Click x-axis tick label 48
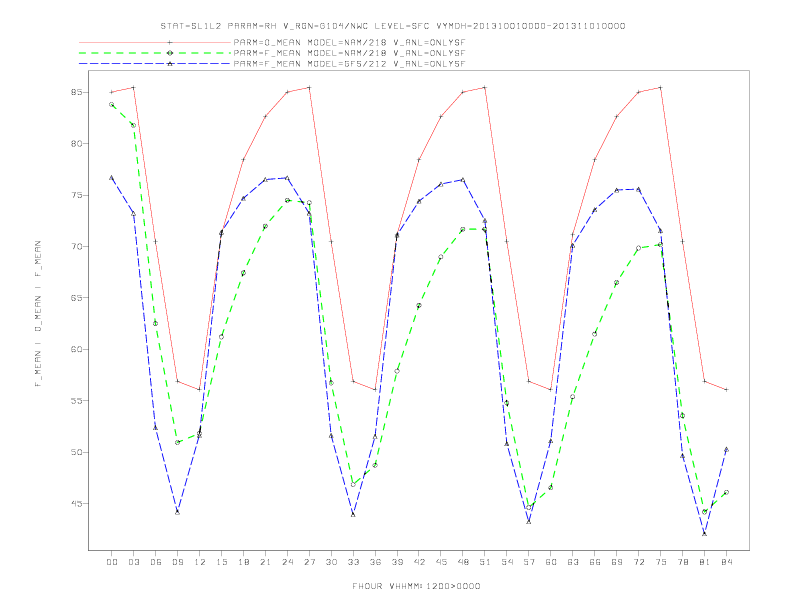 (463, 562)
